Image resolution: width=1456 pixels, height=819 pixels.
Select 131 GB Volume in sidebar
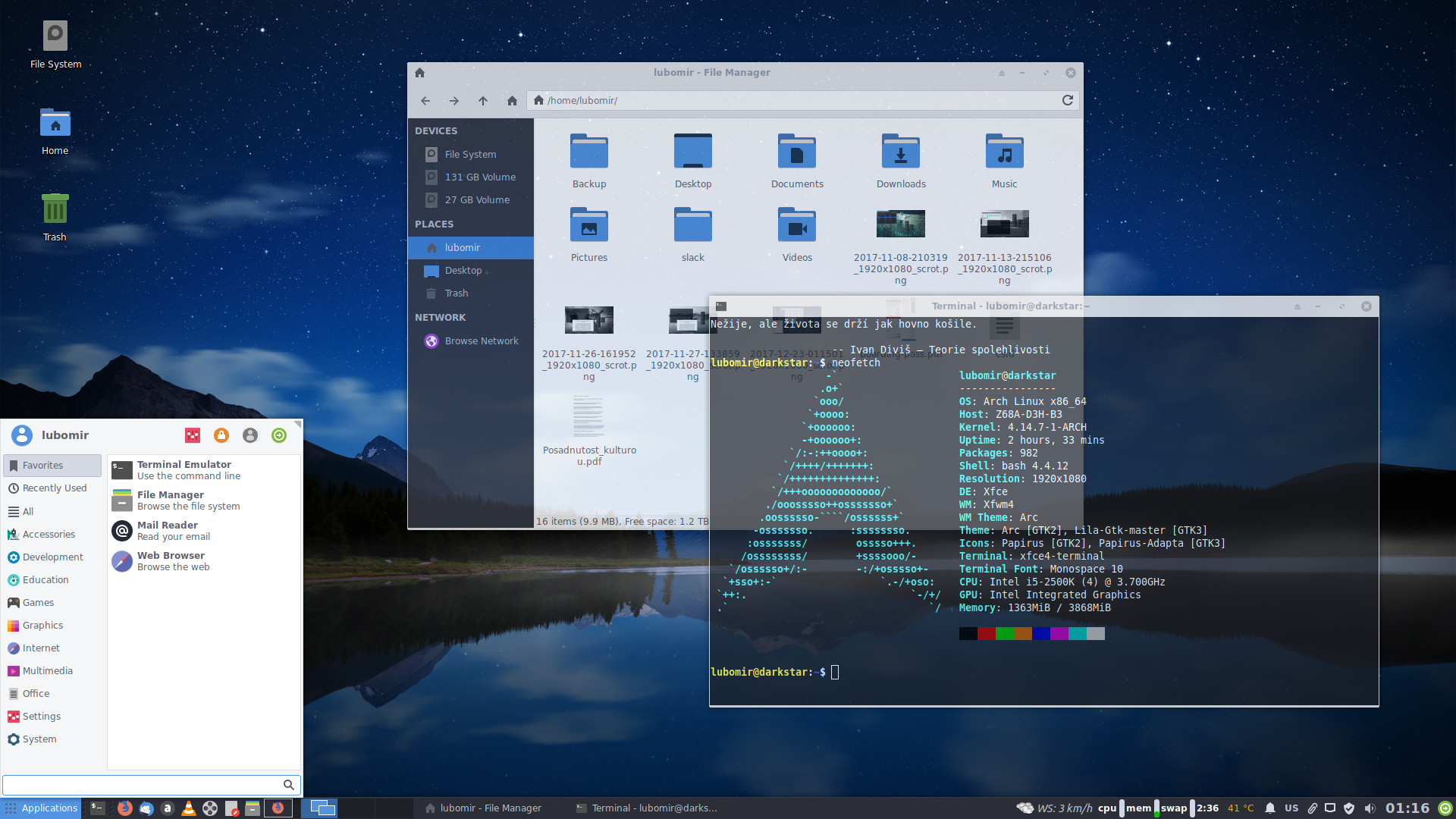(471, 177)
